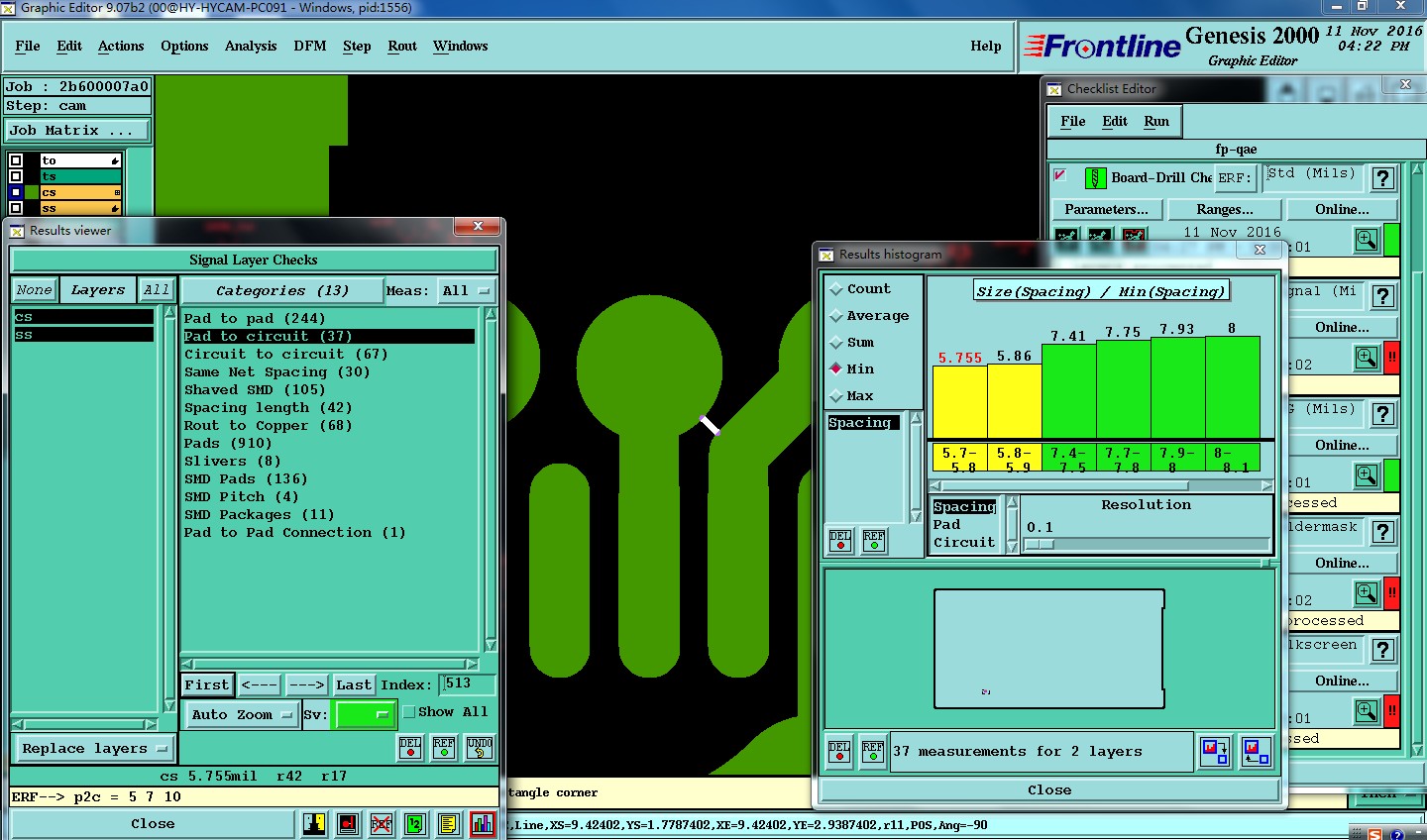Click the crossed-out REF icon

click(382, 824)
